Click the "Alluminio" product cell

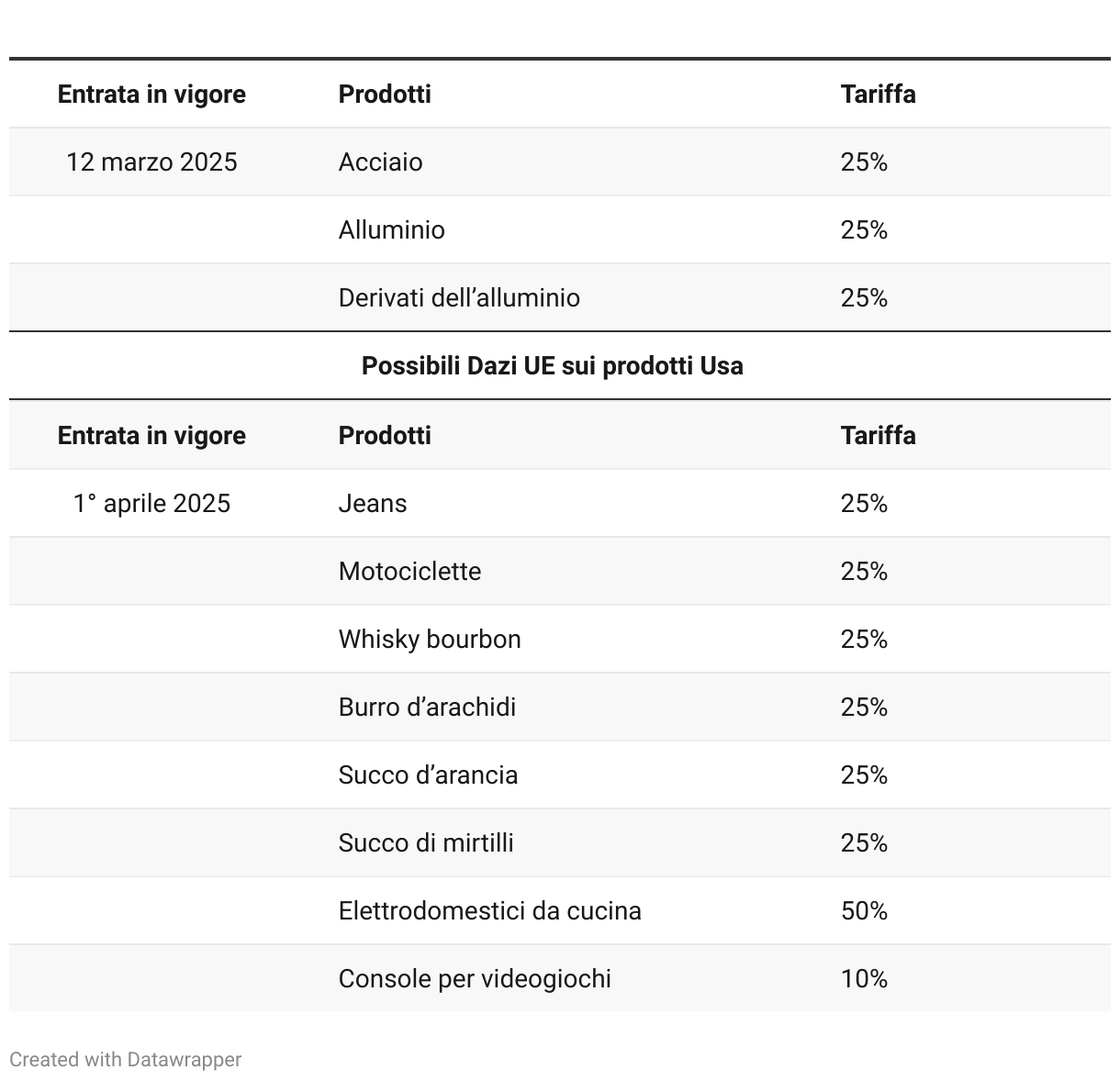pos(391,230)
